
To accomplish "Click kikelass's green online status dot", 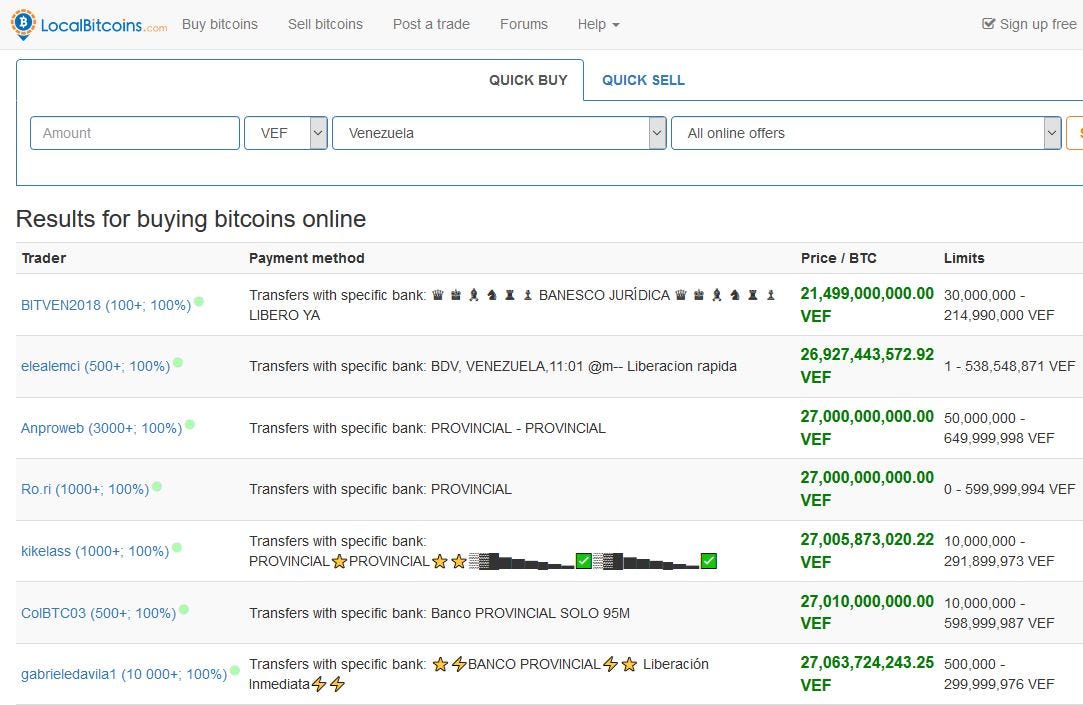I will tap(177, 548).
